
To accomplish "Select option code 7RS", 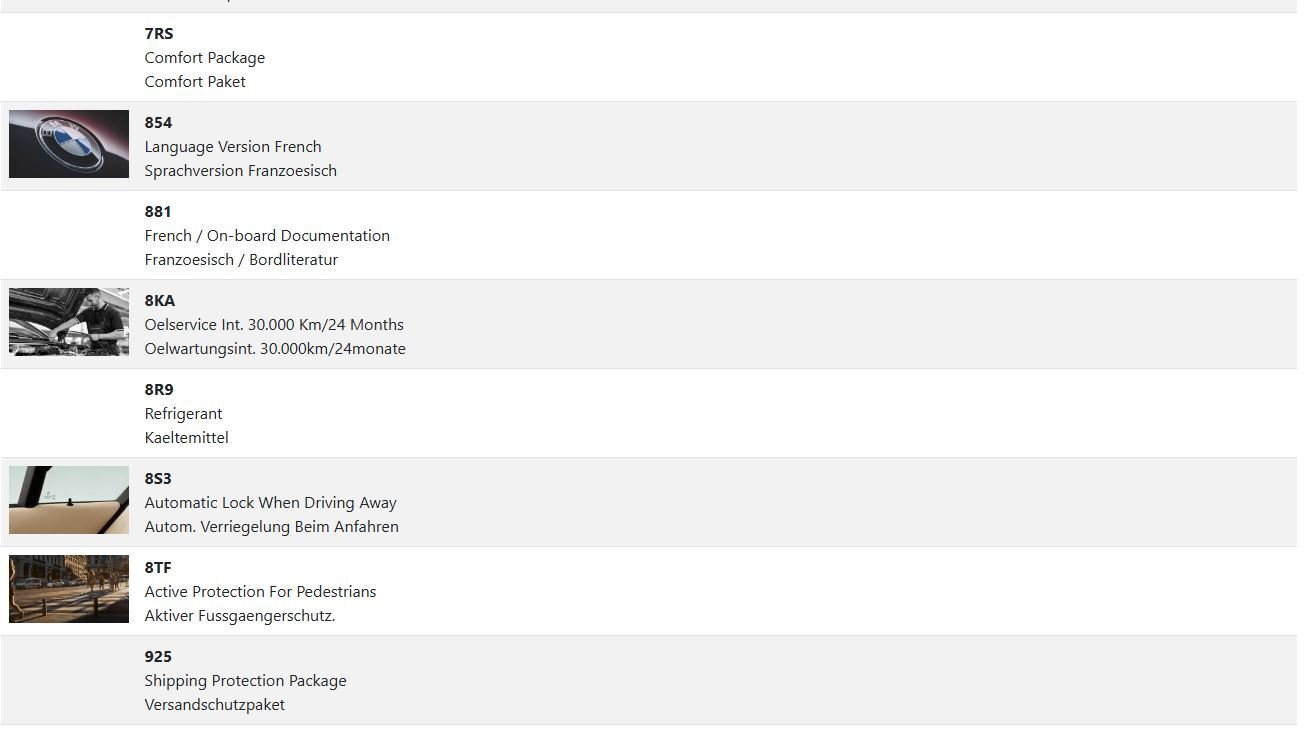I will pos(158,34).
